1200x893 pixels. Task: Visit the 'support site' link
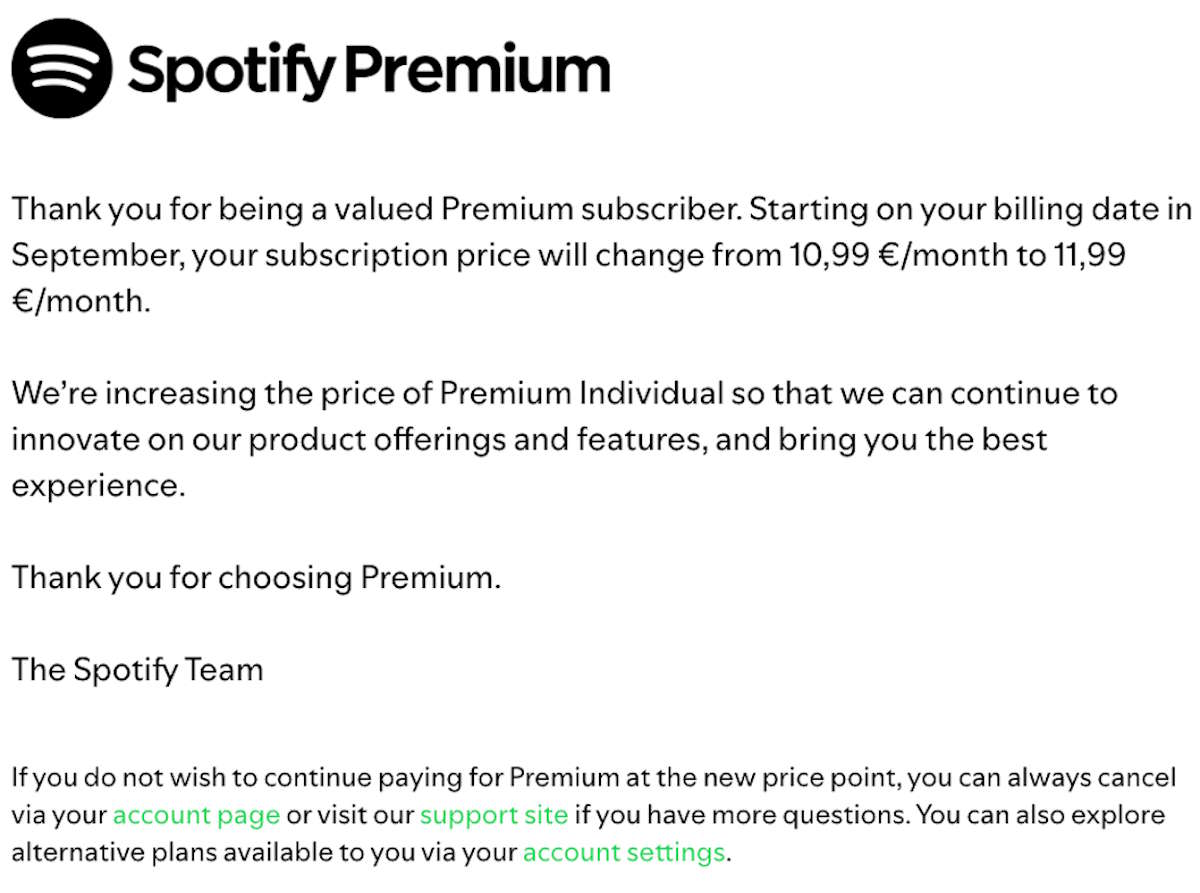(493, 815)
